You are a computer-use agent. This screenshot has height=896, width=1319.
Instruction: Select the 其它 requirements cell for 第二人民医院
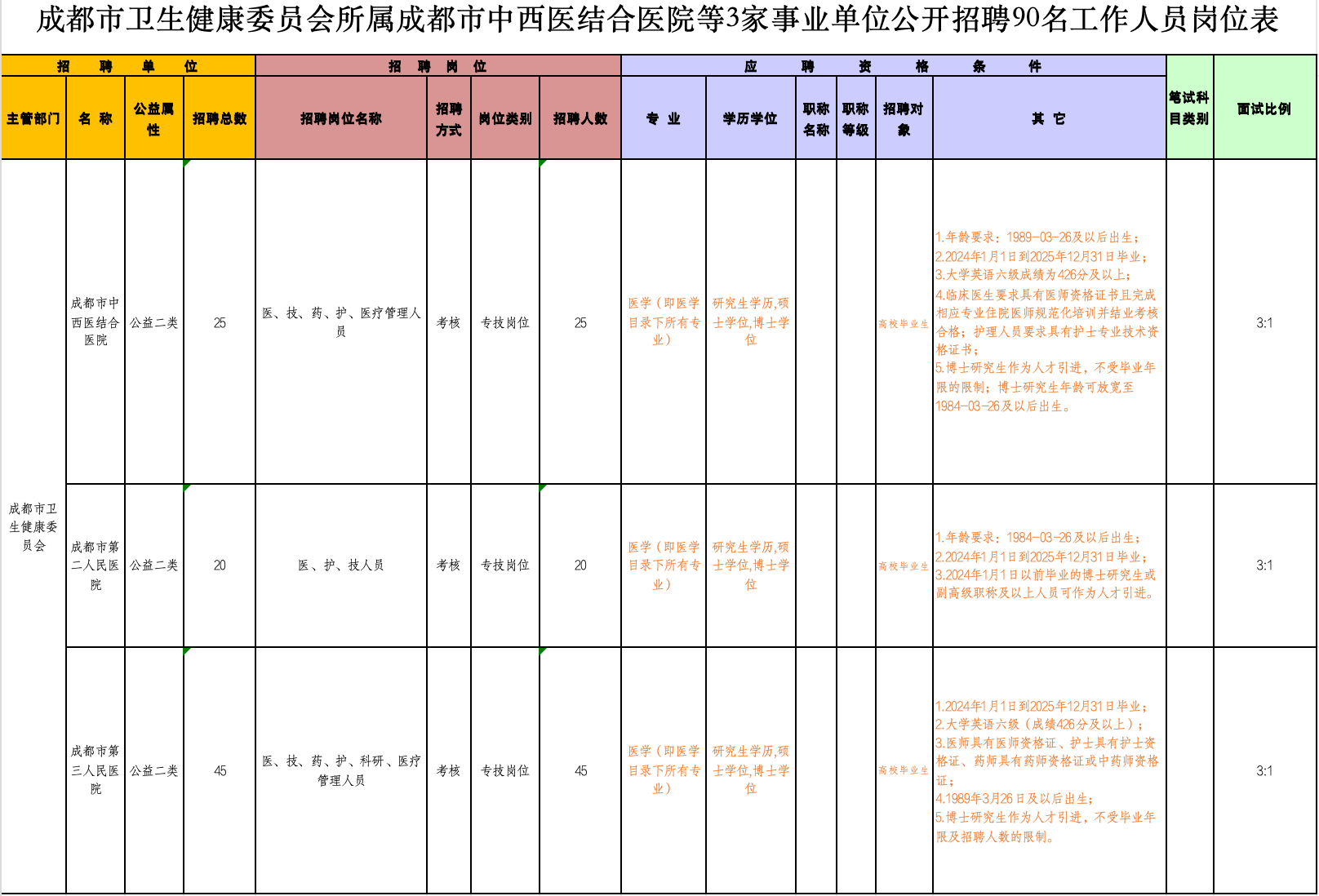pos(1049,566)
